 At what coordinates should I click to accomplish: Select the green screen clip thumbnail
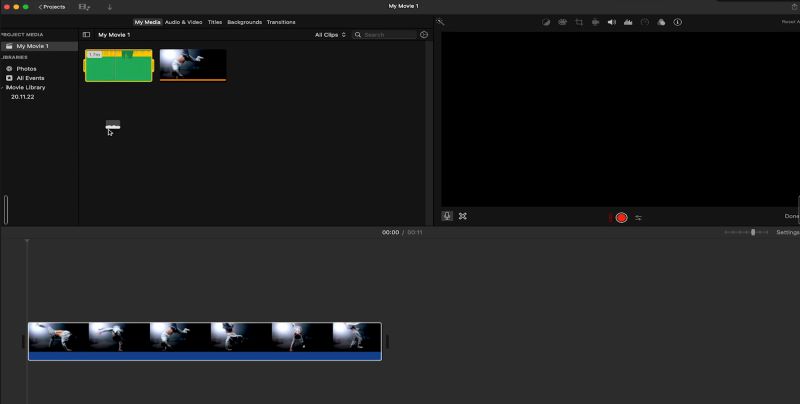(118, 65)
